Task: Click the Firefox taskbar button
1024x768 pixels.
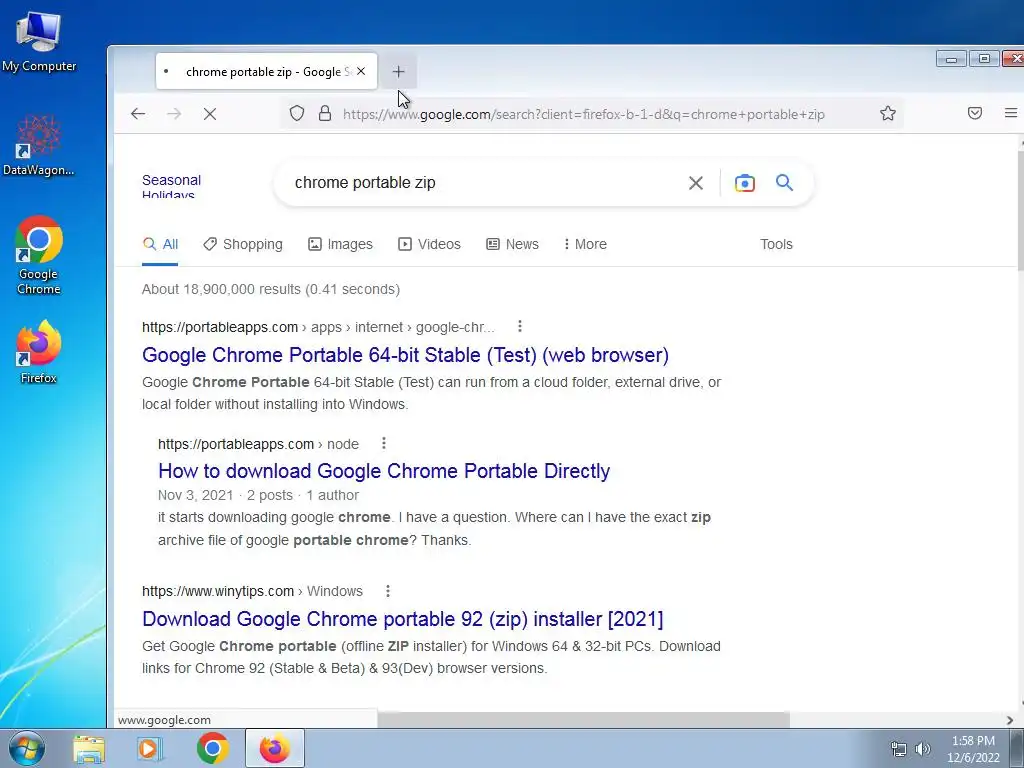Action: pyautogui.click(x=274, y=748)
